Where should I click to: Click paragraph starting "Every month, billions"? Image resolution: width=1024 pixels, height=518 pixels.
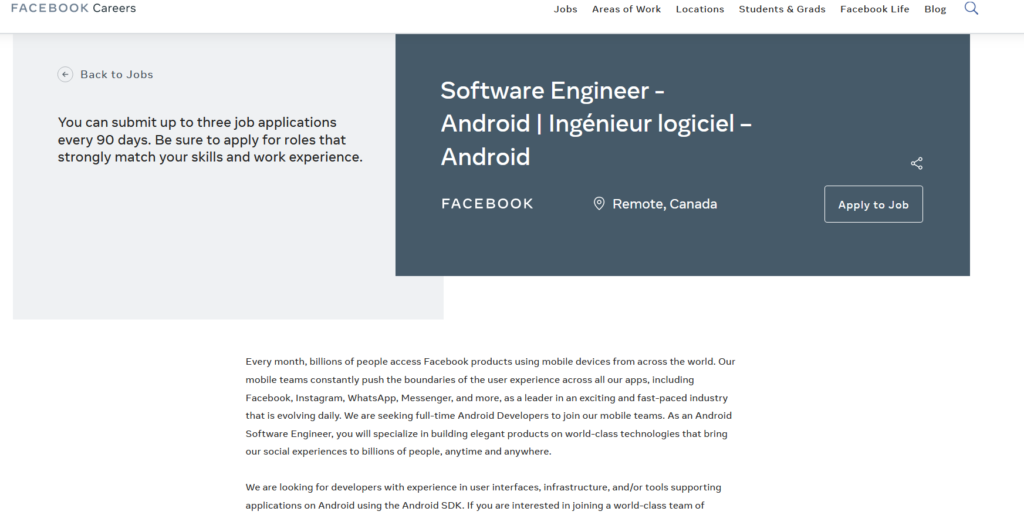(490, 406)
